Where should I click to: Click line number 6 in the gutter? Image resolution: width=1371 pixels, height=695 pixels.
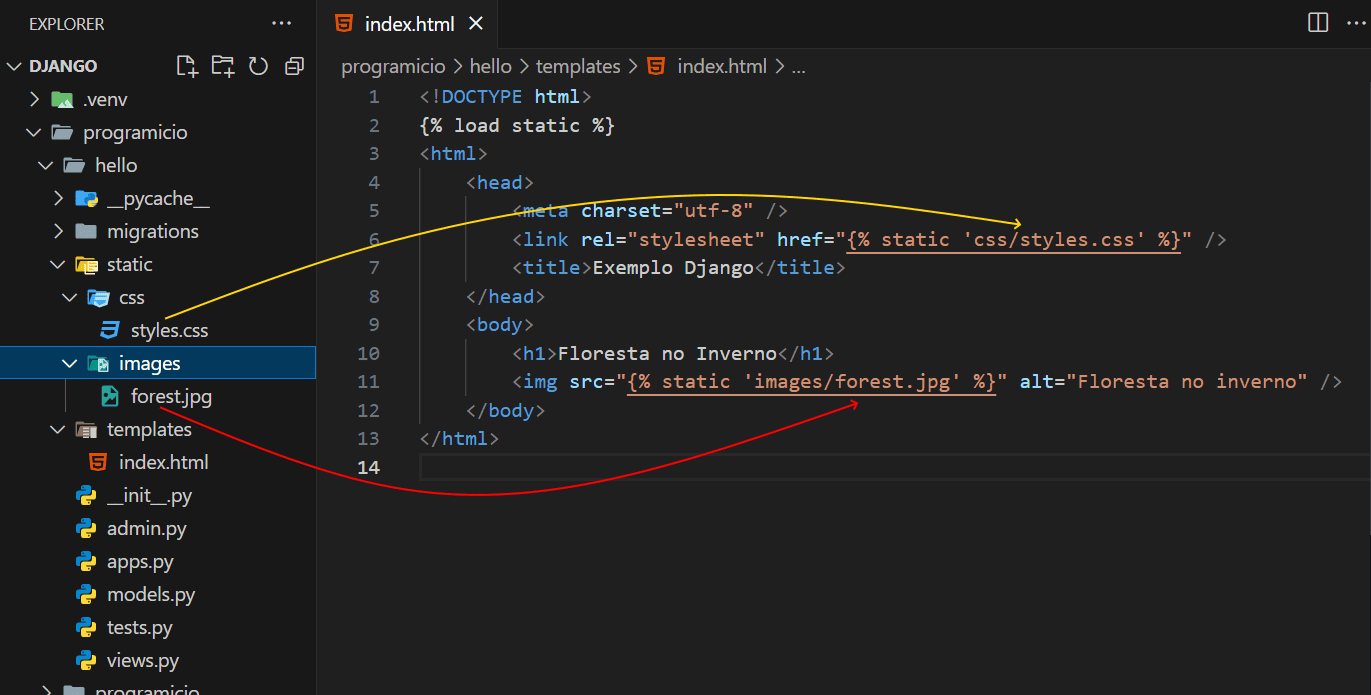point(374,239)
